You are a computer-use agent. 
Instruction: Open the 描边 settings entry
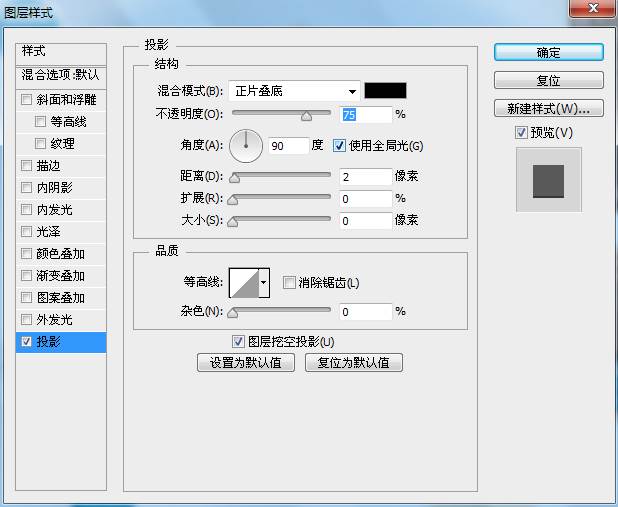48,166
